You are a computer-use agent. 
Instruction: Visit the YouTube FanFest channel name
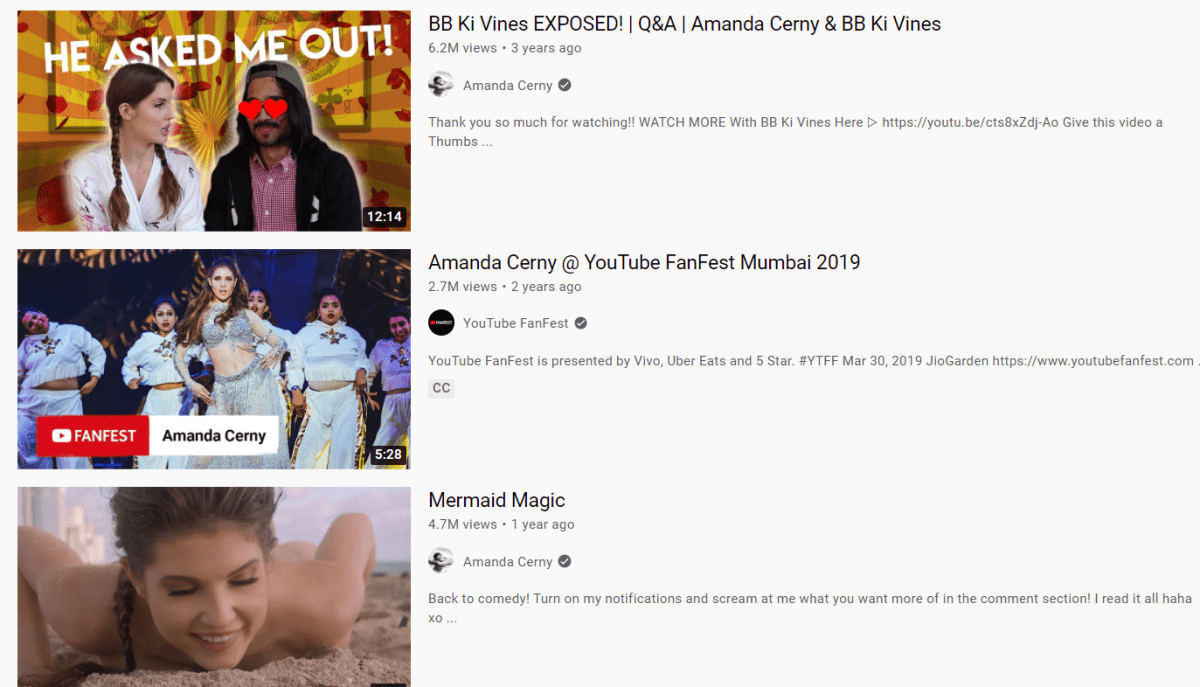[x=516, y=323]
